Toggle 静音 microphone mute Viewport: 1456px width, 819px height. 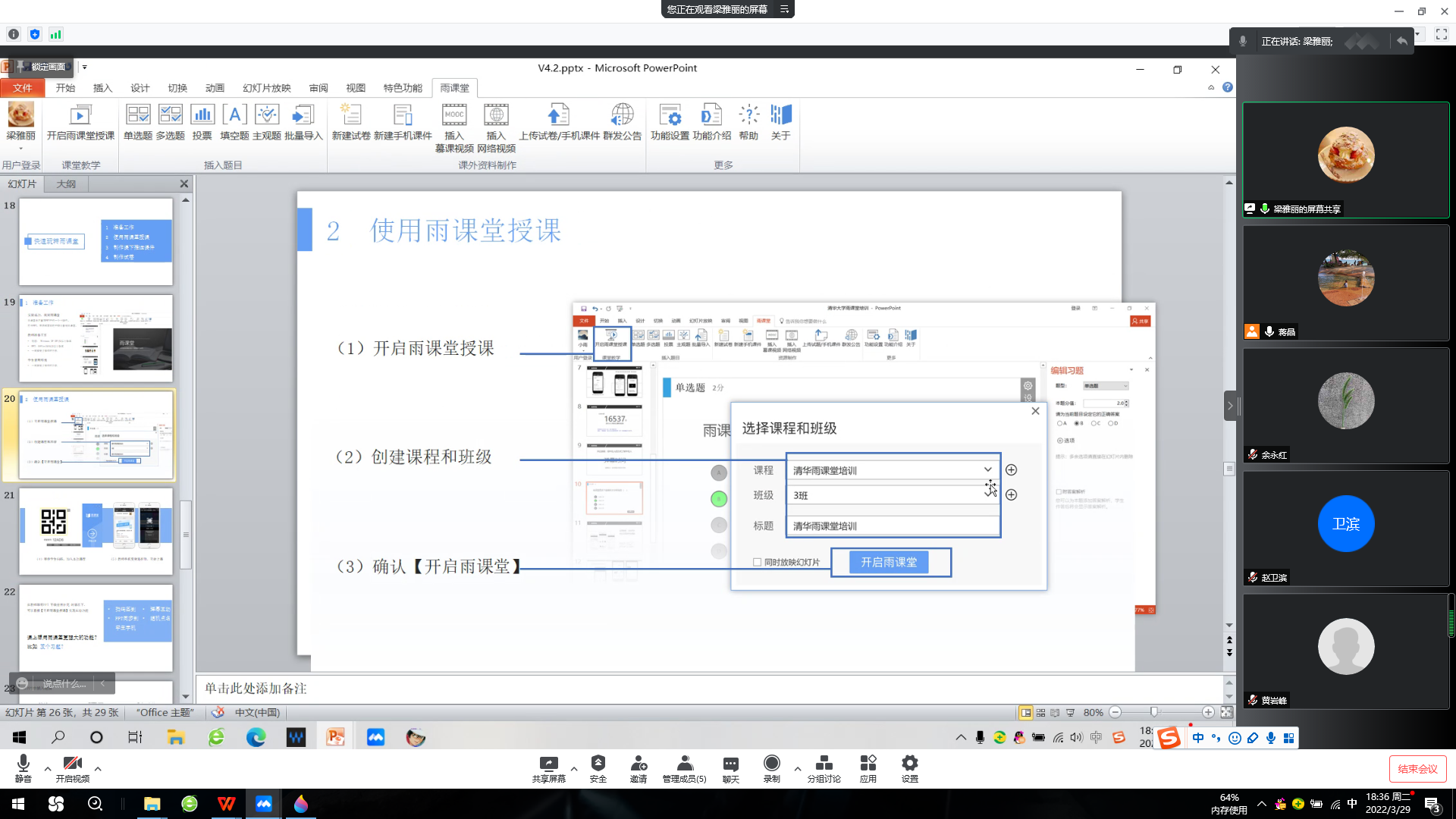click(x=24, y=769)
